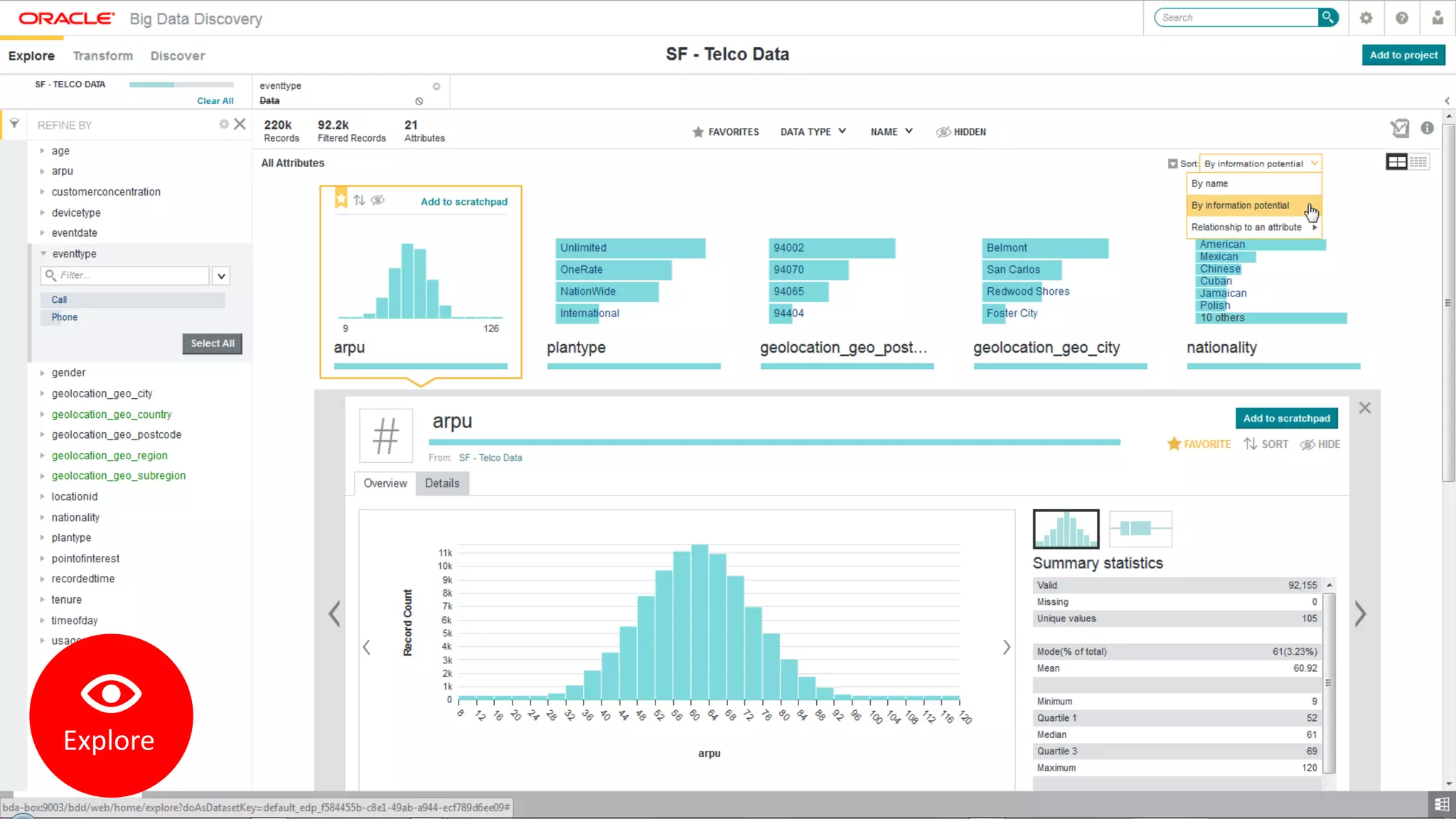Click the Add to project button
Screen dimensions: 1456x819
(x=1403, y=55)
